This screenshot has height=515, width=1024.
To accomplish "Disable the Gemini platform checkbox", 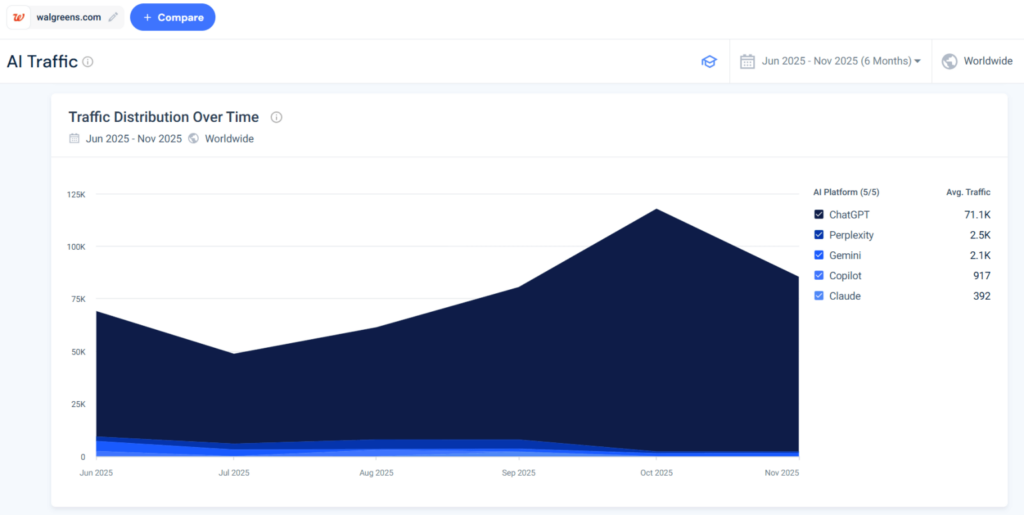I will 819,256.
